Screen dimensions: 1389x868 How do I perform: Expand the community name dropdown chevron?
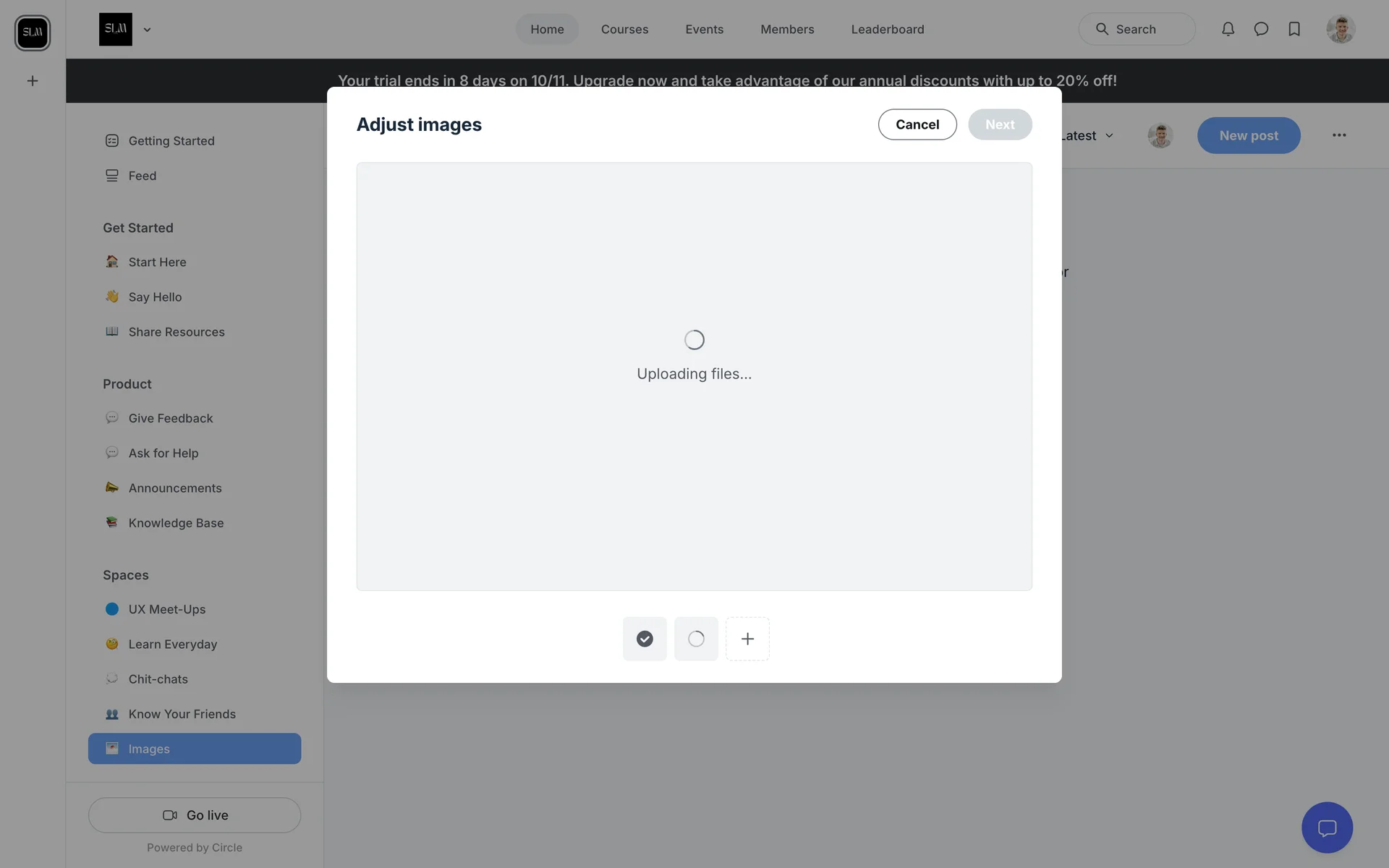coord(147,30)
